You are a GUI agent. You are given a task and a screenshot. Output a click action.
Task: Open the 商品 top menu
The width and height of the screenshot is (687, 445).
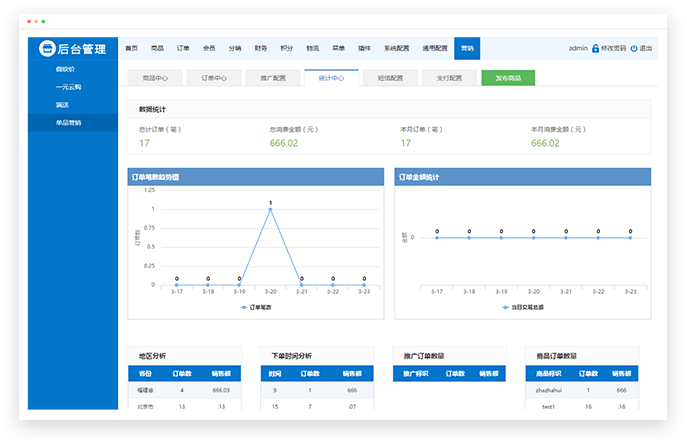click(157, 48)
